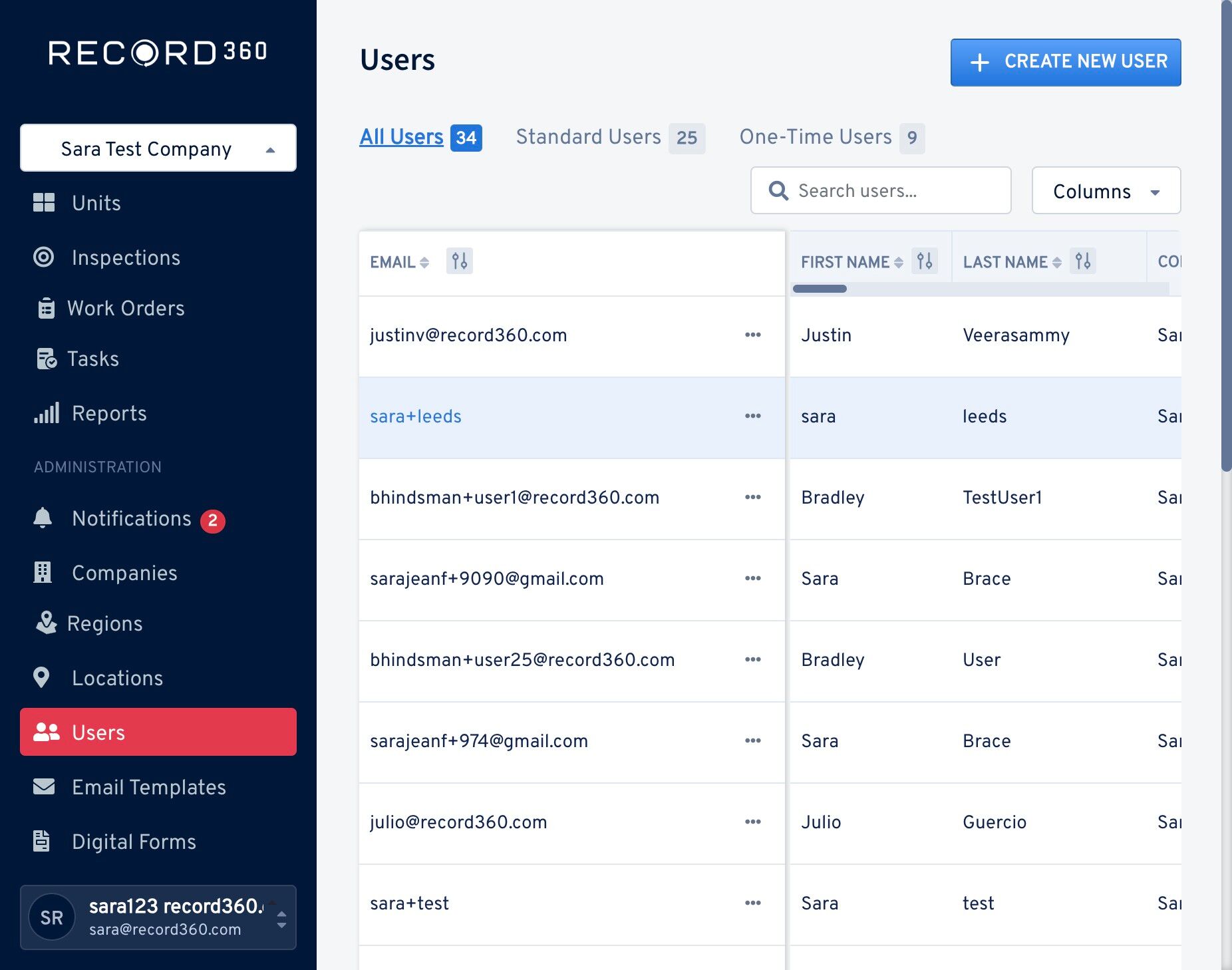Open the Columns dropdown
The width and height of the screenshot is (1232, 970).
click(x=1106, y=191)
